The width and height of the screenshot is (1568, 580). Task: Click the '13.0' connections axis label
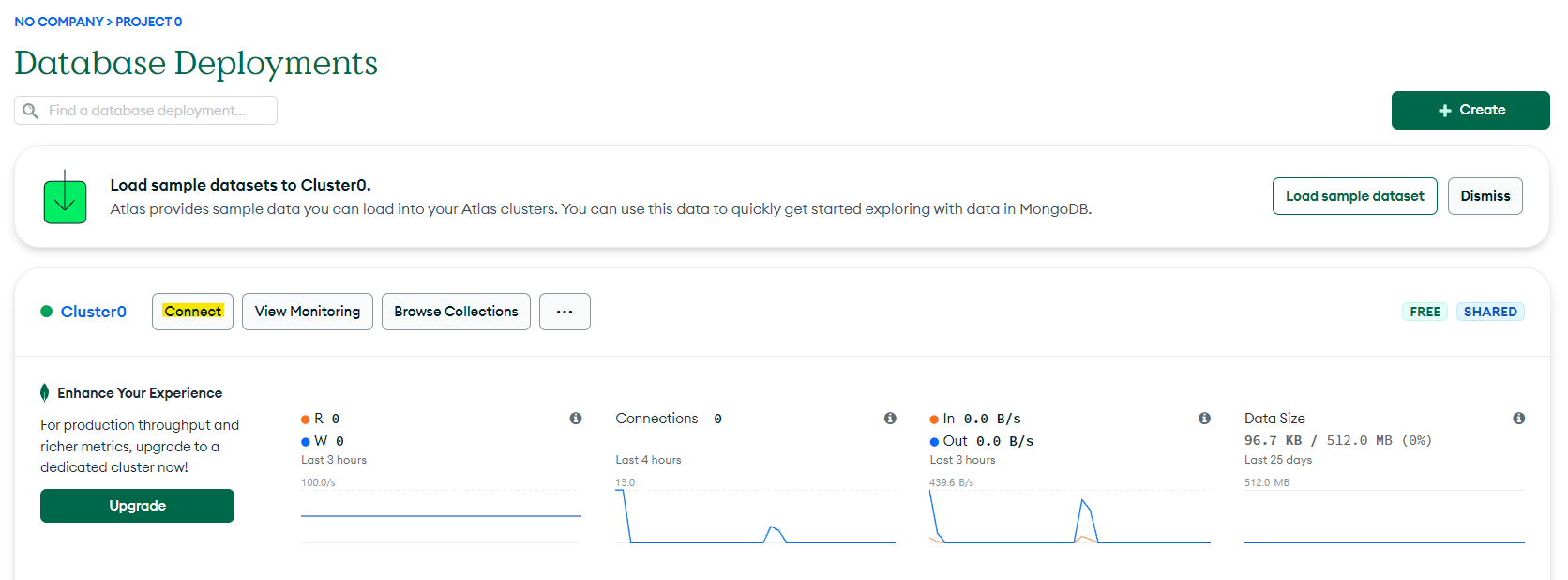pyautogui.click(x=625, y=482)
